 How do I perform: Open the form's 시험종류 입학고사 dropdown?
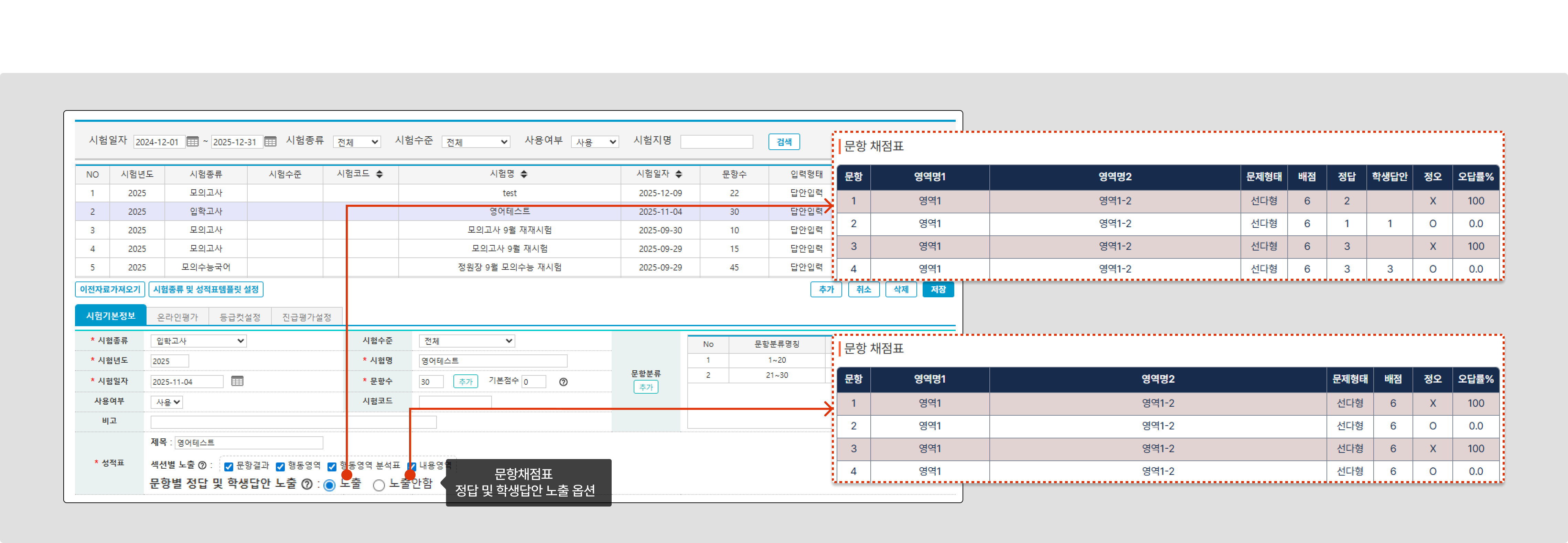[198, 341]
